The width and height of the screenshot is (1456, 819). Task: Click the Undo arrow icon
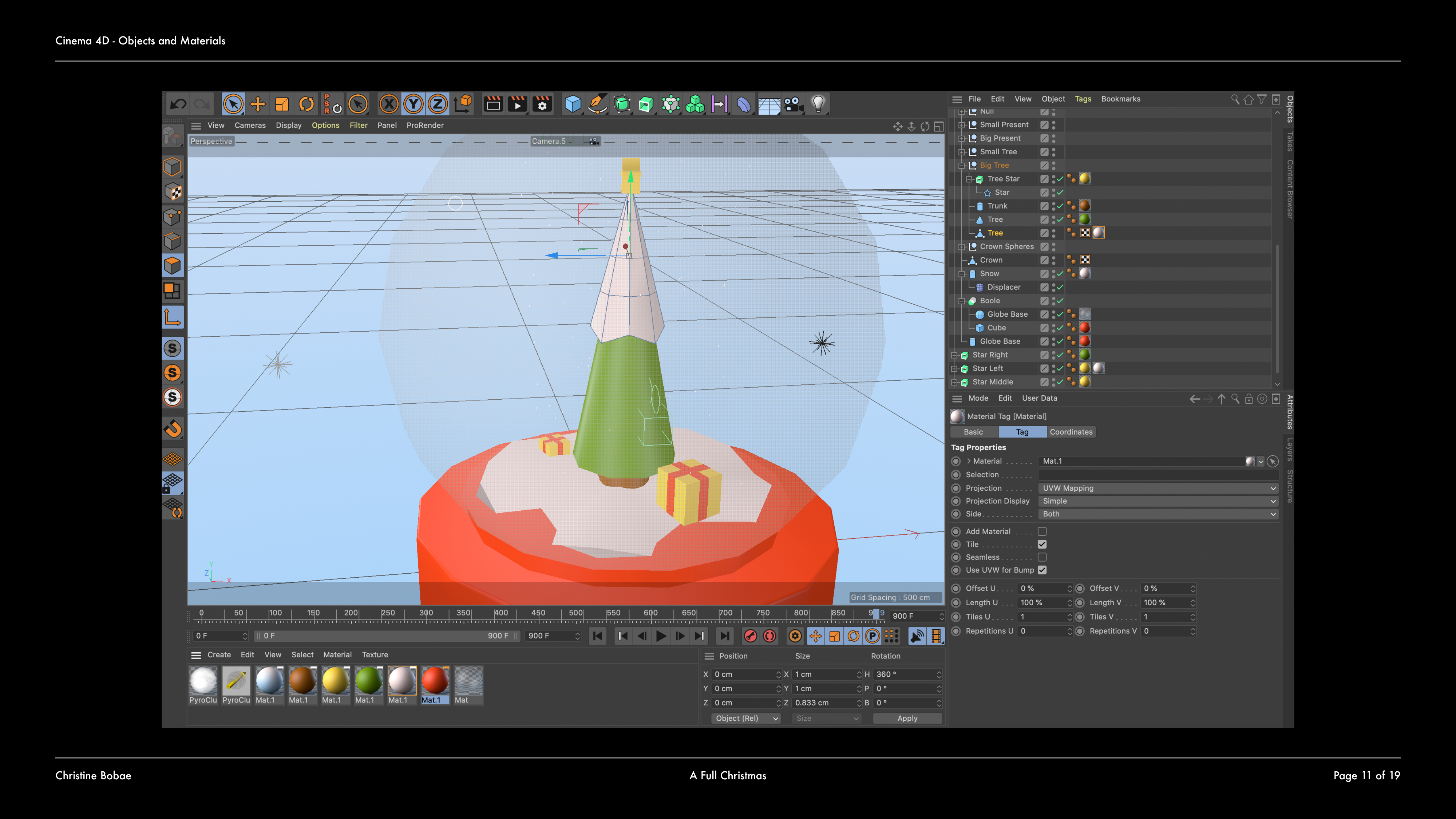[x=178, y=104]
